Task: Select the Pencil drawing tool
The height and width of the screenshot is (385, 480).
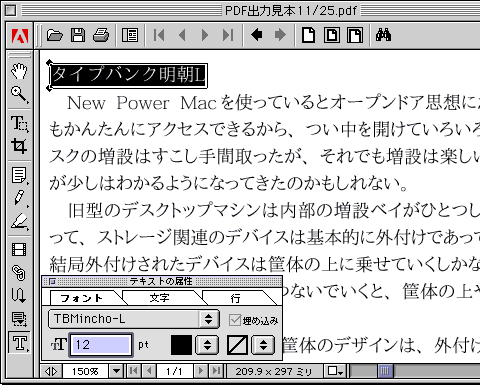Action: [x=19, y=198]
